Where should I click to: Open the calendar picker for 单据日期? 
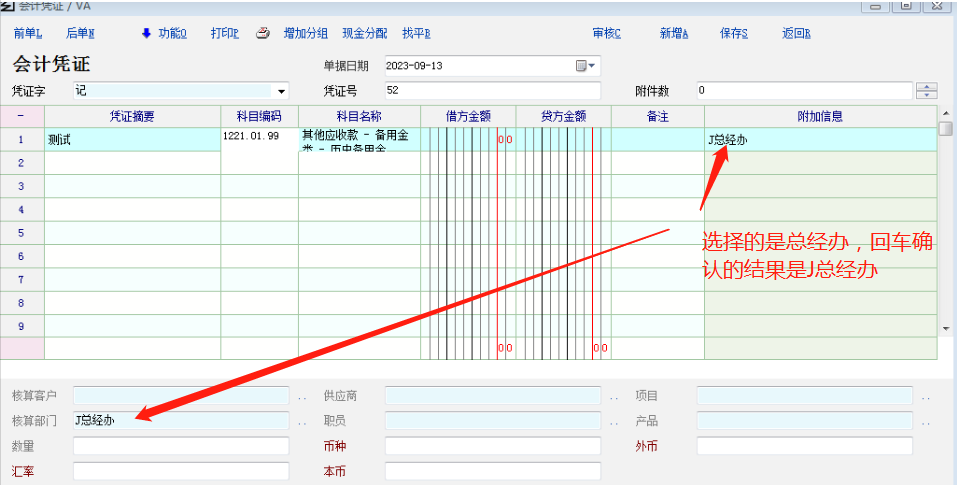pyautogui.click(x=585, y=66)
